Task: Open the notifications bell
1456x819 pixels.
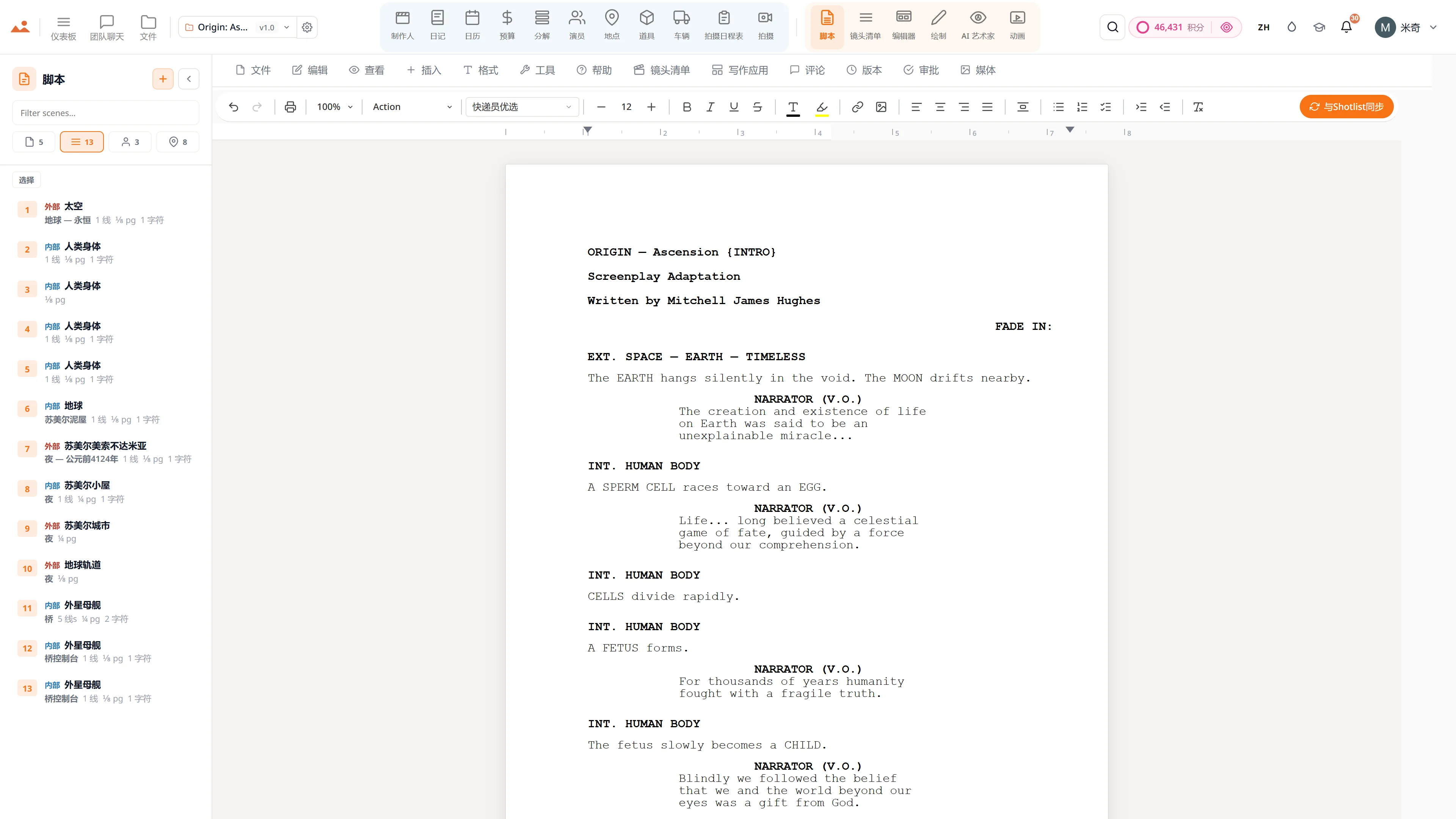Action: coord(1346,27)
